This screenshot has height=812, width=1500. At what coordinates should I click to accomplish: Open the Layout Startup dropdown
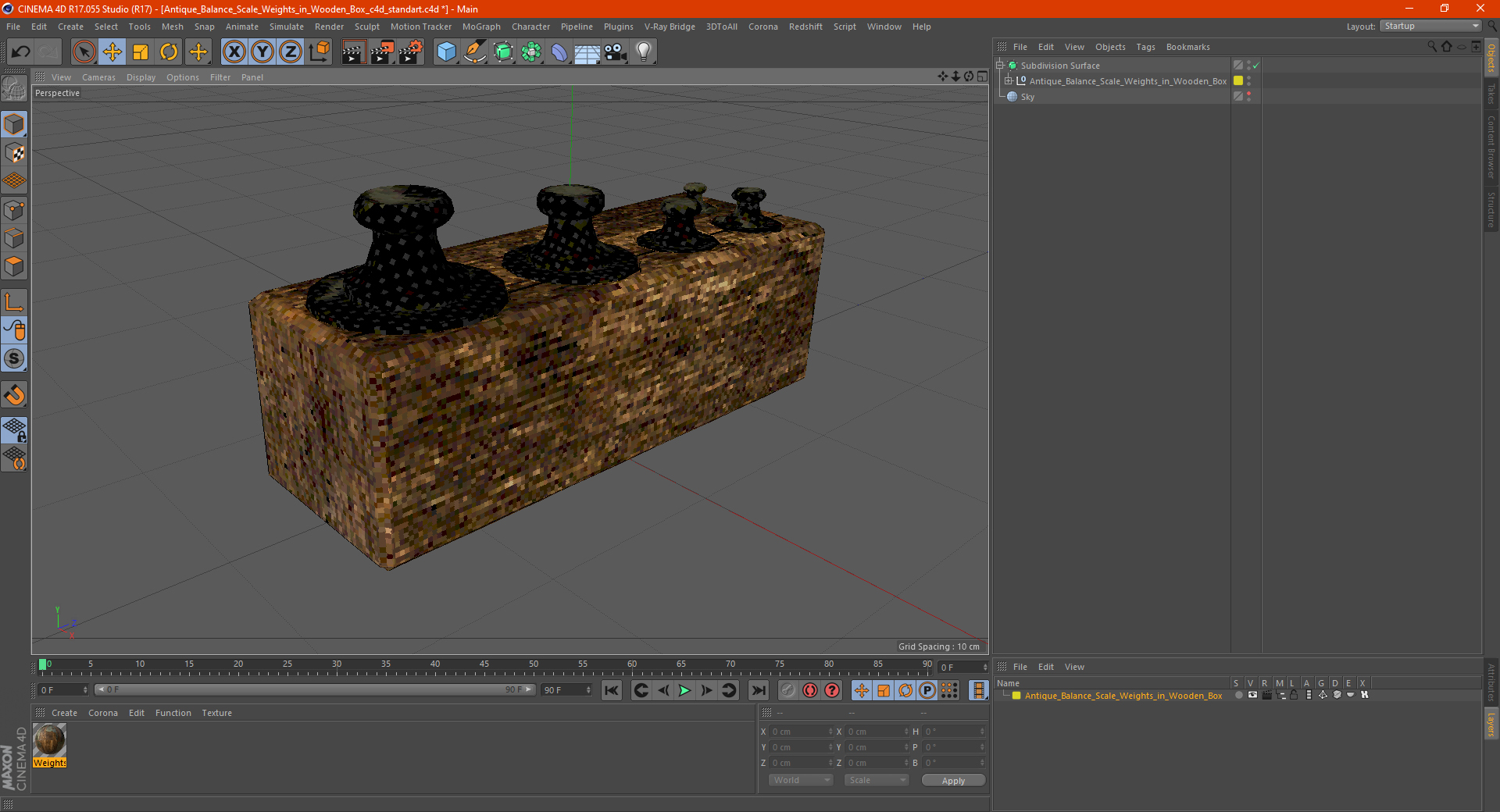[1430, 27]
